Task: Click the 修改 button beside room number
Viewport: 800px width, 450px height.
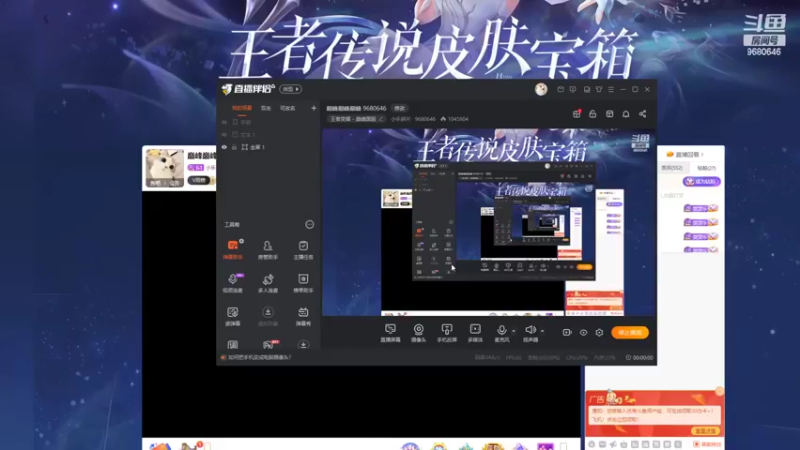Action: point(399,108)
